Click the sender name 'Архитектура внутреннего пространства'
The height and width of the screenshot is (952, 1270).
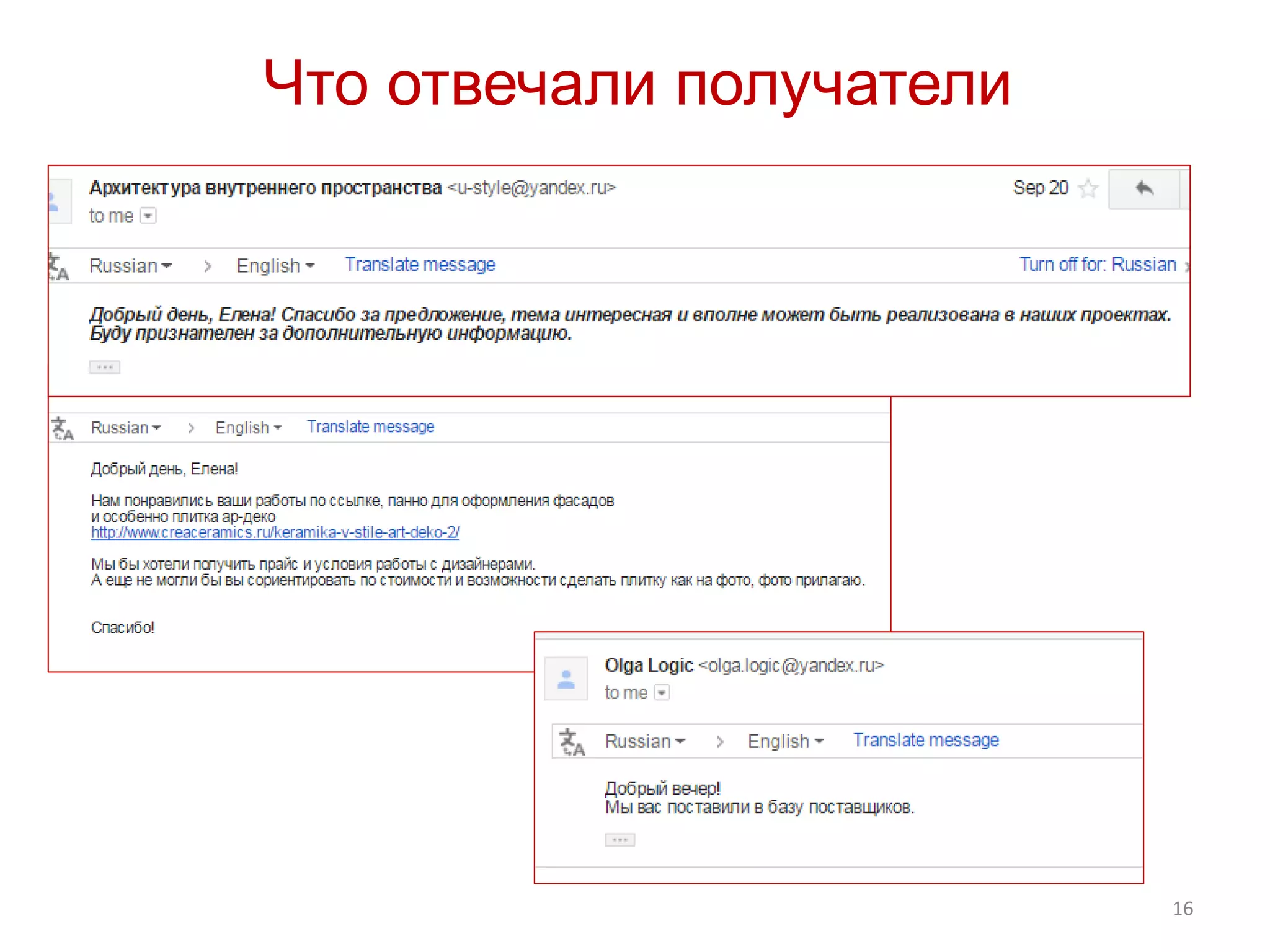(265, 188)
